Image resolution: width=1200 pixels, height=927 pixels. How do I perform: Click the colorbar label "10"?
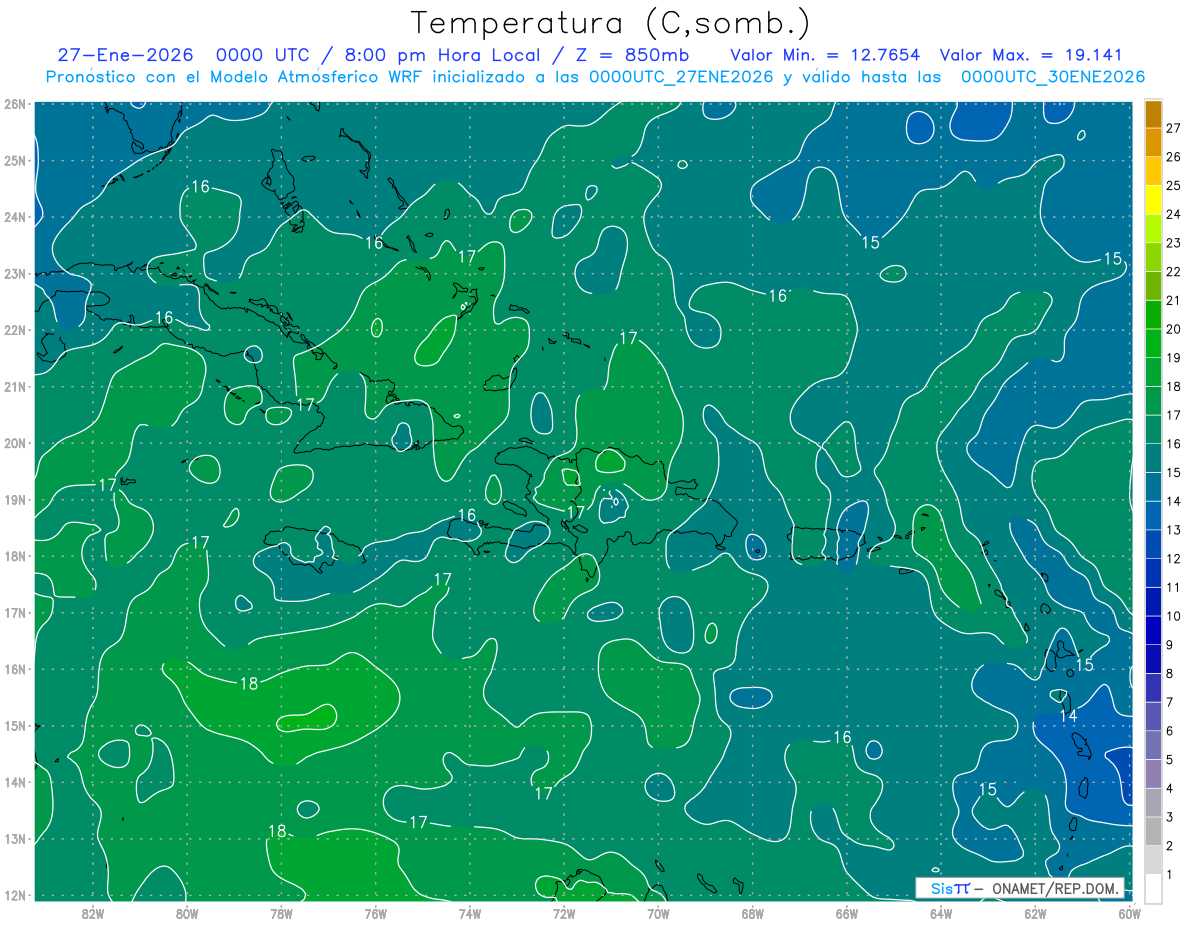point(1173,616)
